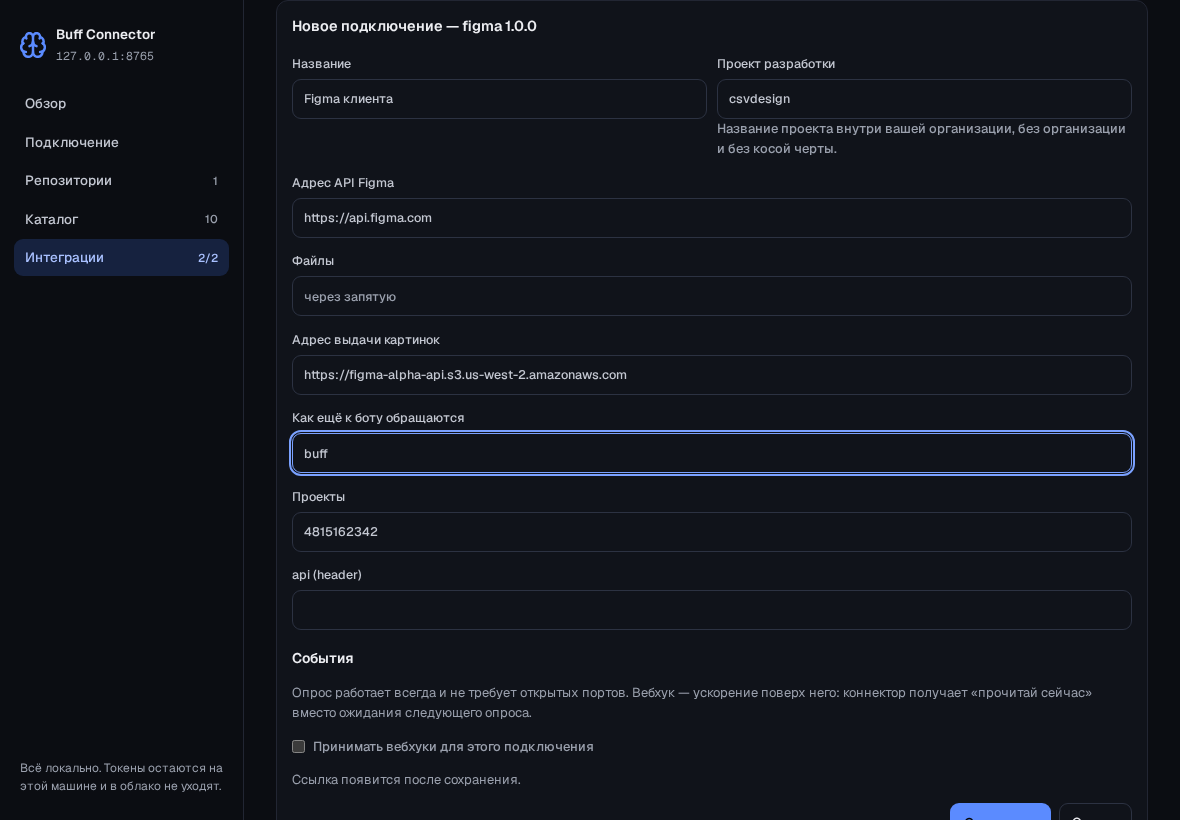This screenshot has height=820, width=1180.
Task: Click the Проекты field label
Action: coord(318,497)
